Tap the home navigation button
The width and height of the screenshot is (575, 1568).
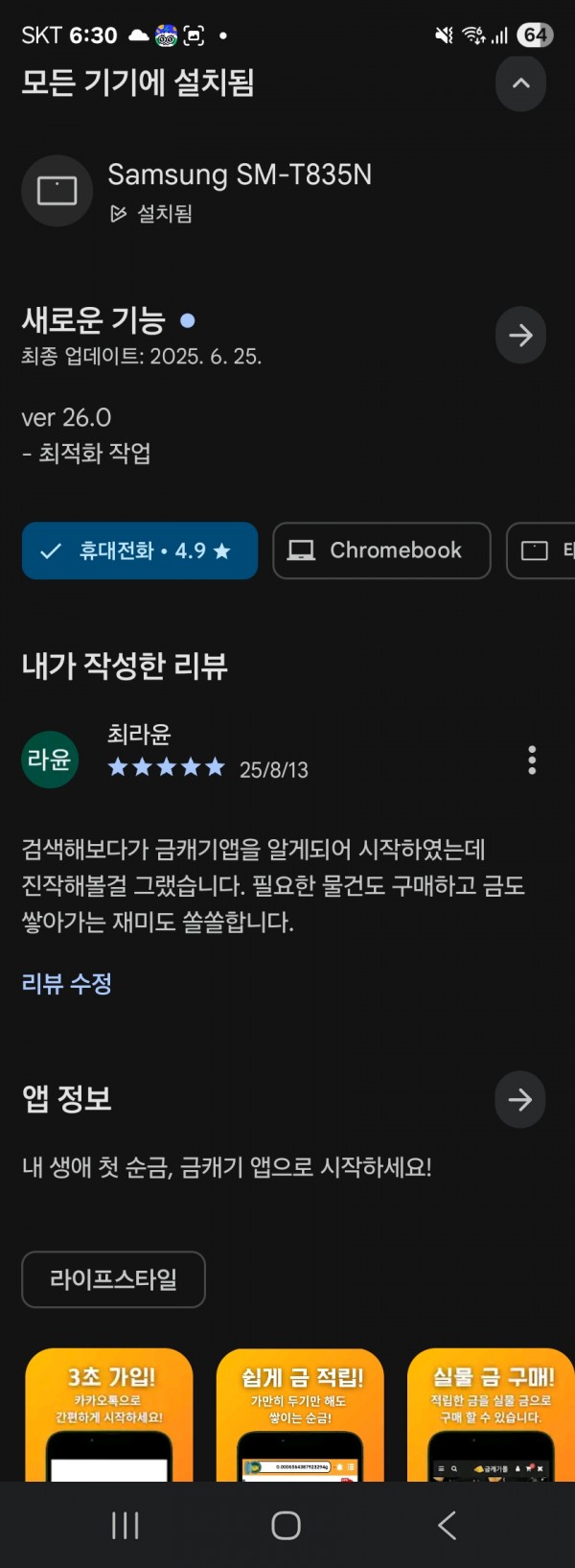[286, 1525]
